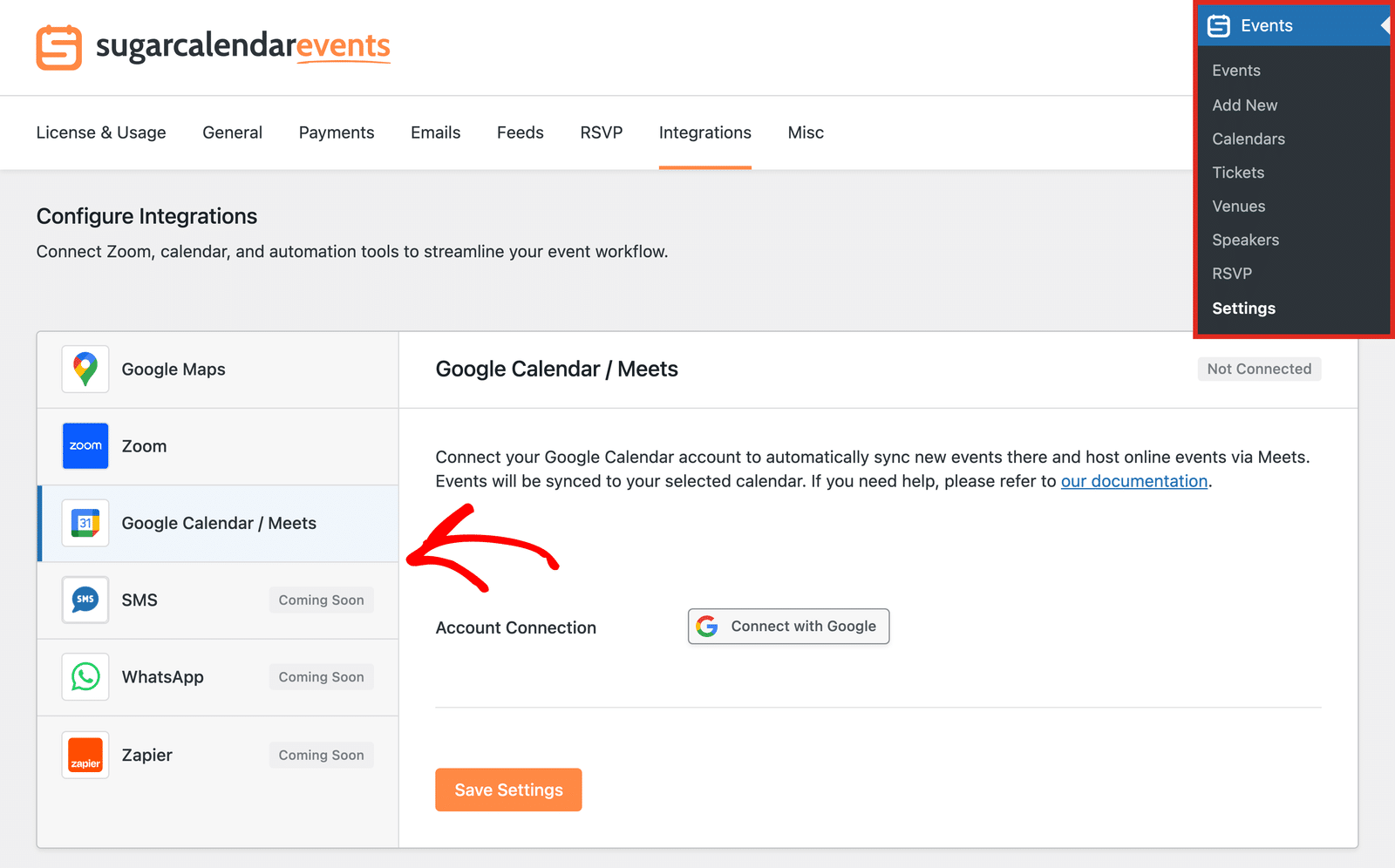Save the integration settings
Image resolution: width=1395 pixels, height=868 pixels.
508,790
